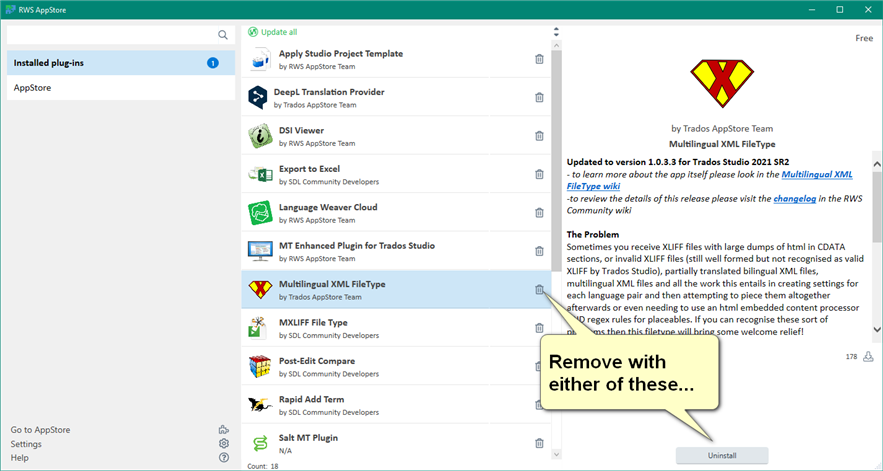
Task: Select the Post-Edit Compare plug-in row
Action: pos(396,366)
